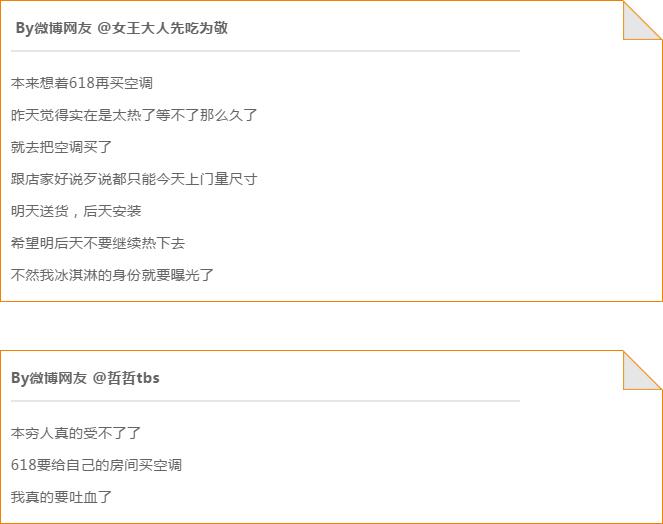
Task: Select the line '昨天觉得实在是太热了等不了那么久了'
Action: coord(134,115)
